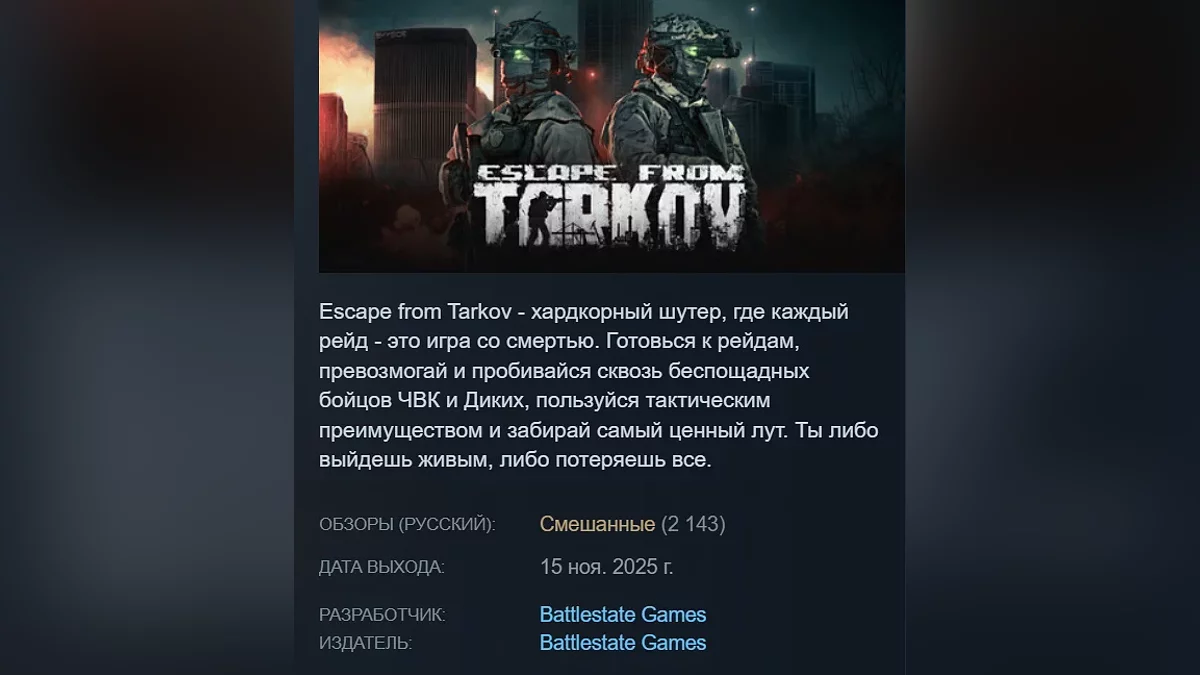Open the 'Смешанные' review summary
Viewport: 1200px width, 675px height.
click(597, 524)
